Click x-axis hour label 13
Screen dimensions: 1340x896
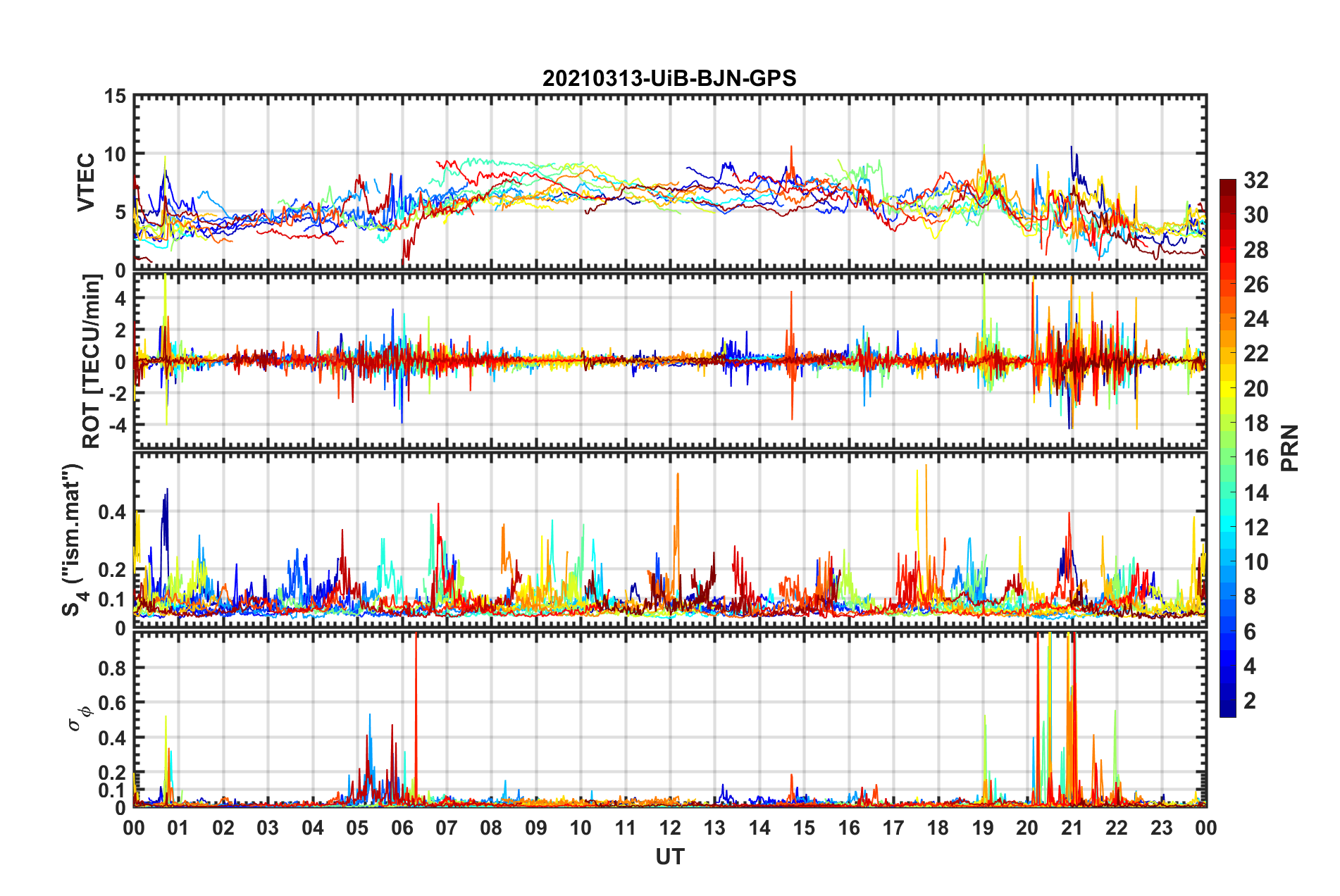pos(714,828)
